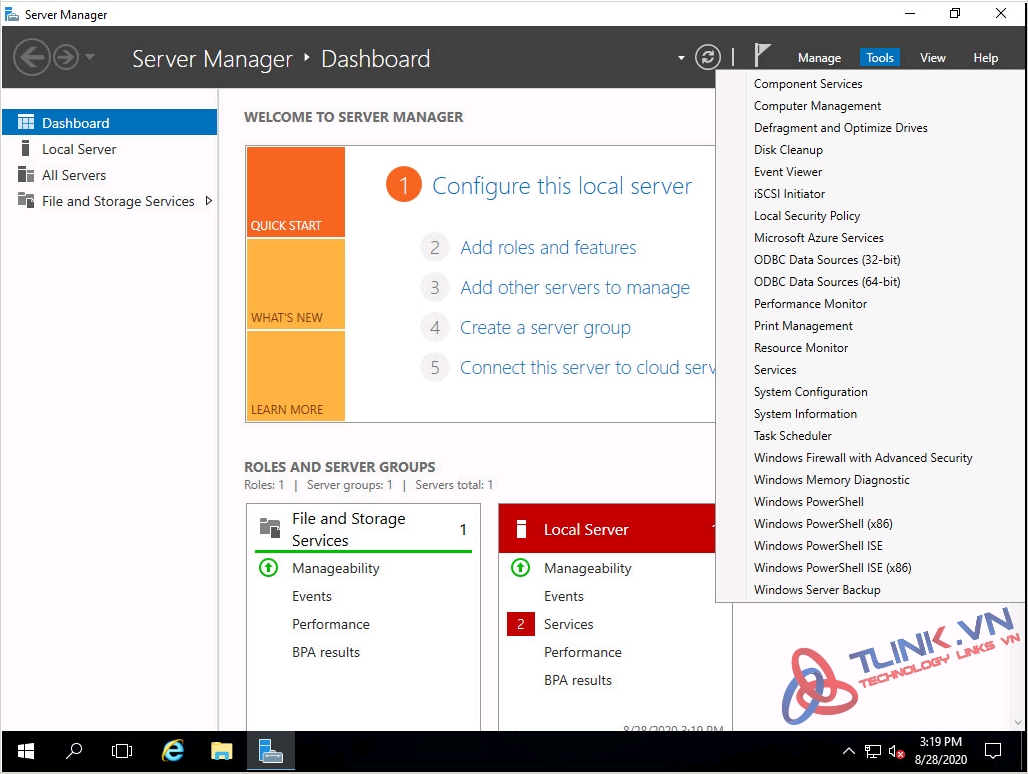Open the Manage menu
1028x774 pixels.
[x=819, y=58]
